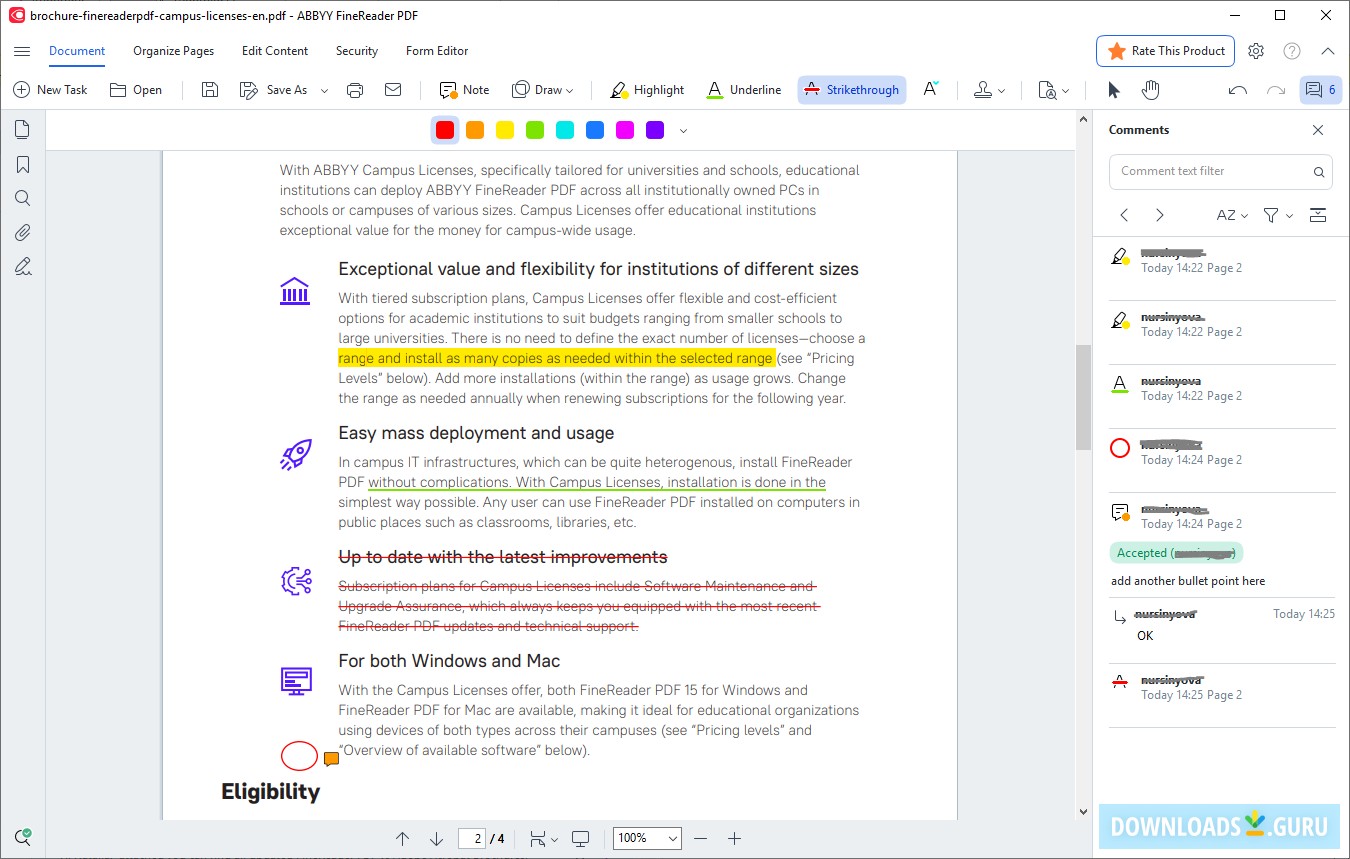Select the Add Text tool icon

click(931, 89)
